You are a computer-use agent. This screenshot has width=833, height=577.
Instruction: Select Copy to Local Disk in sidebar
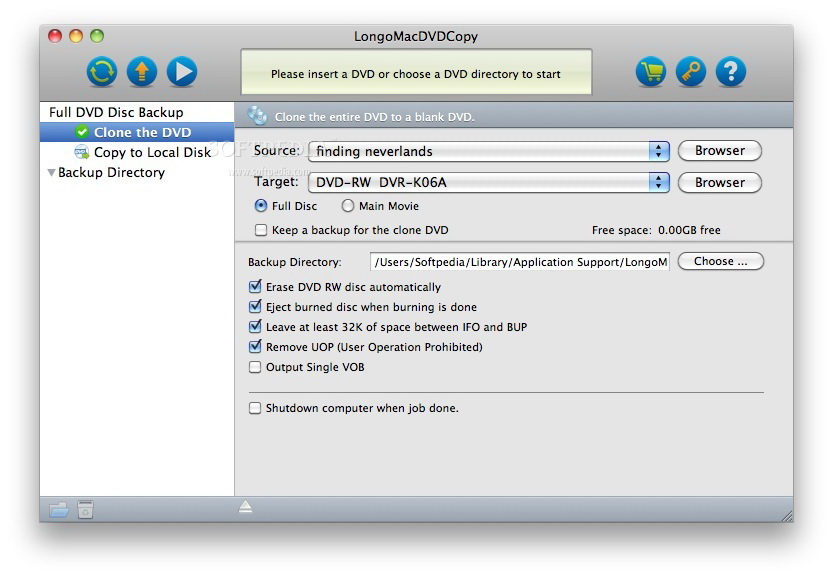(137, 152)
